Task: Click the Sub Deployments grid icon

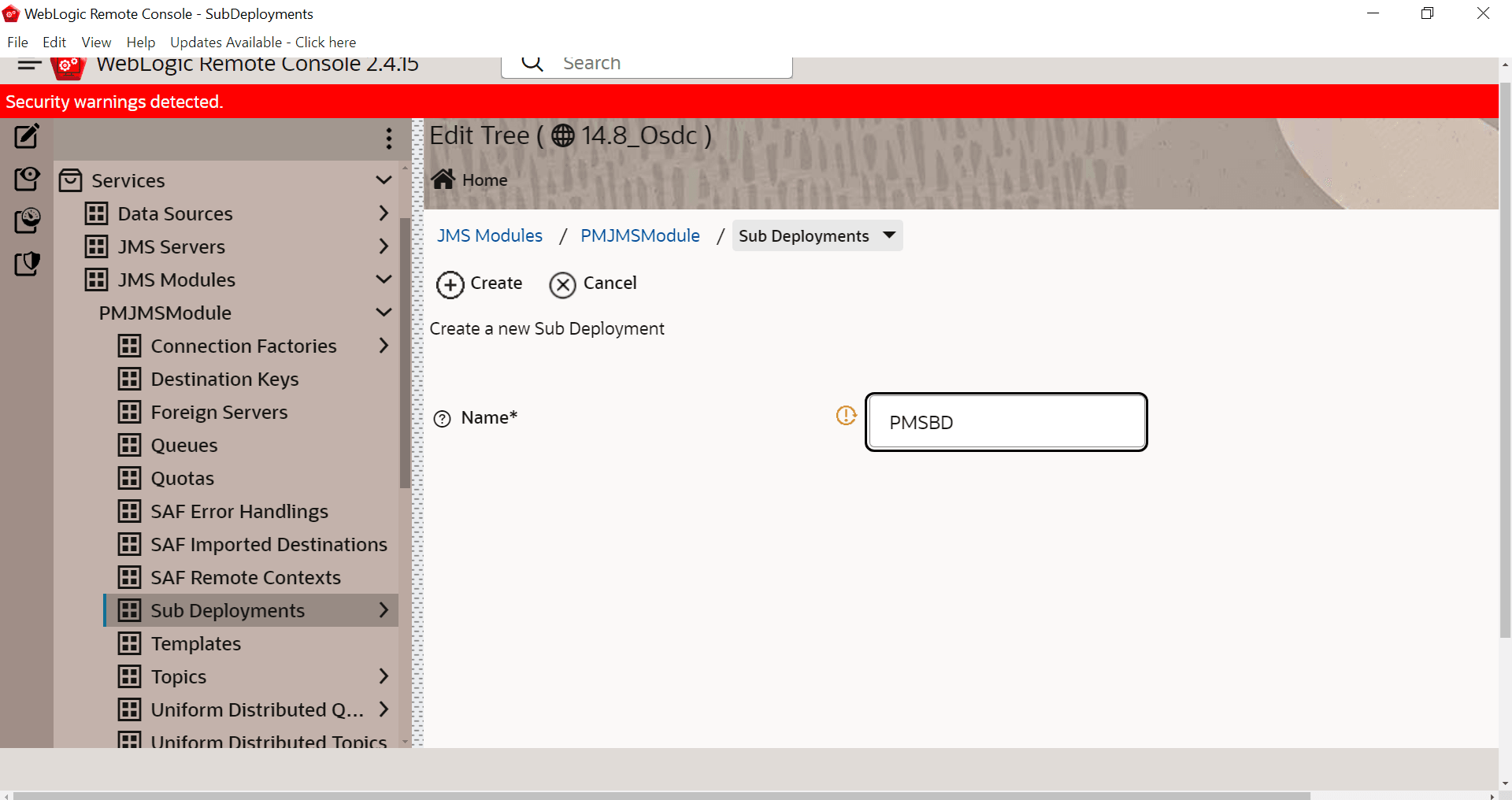Action: click(x=130, y=610)
